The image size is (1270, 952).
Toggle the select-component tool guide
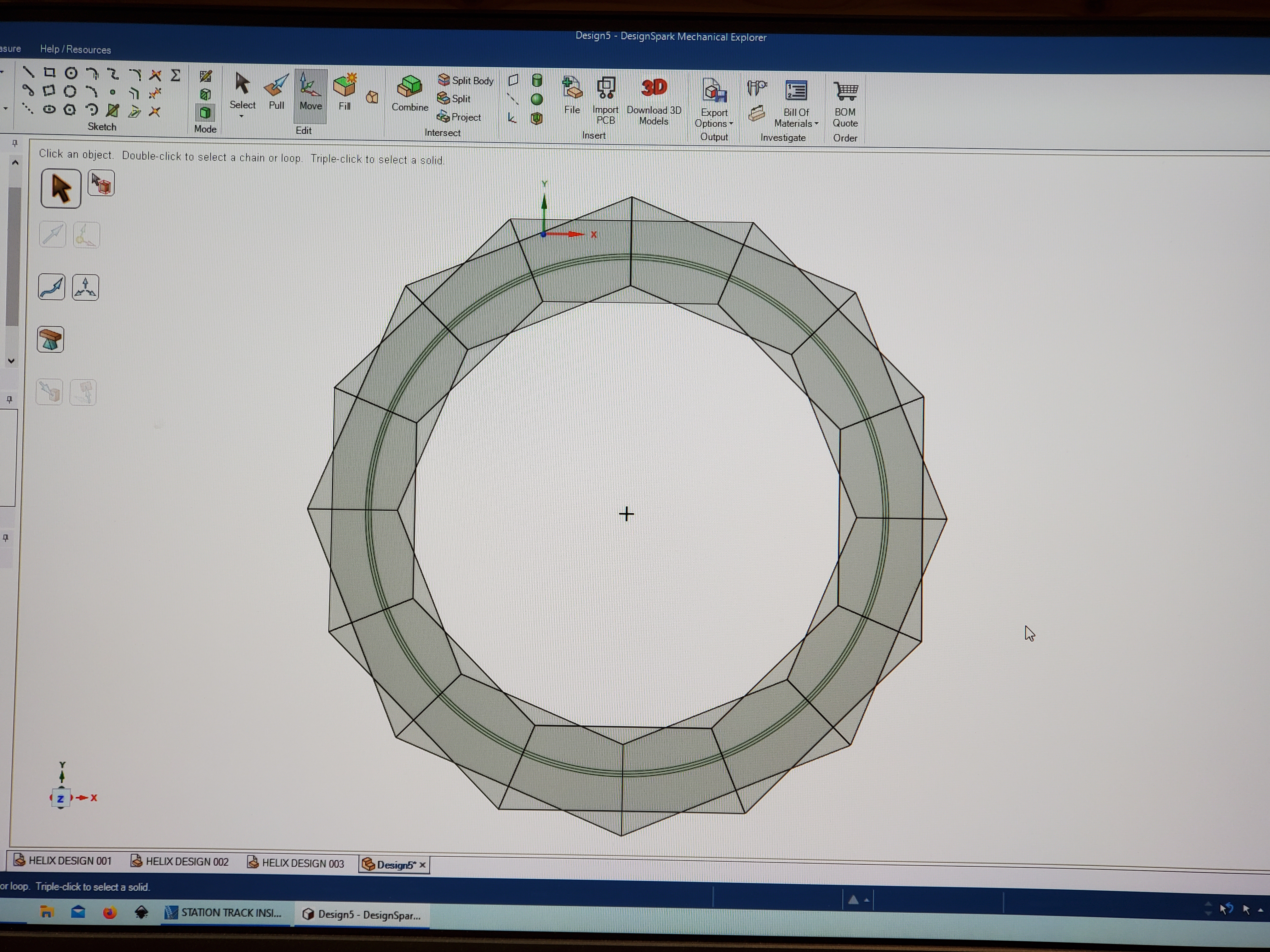[101, 184]
